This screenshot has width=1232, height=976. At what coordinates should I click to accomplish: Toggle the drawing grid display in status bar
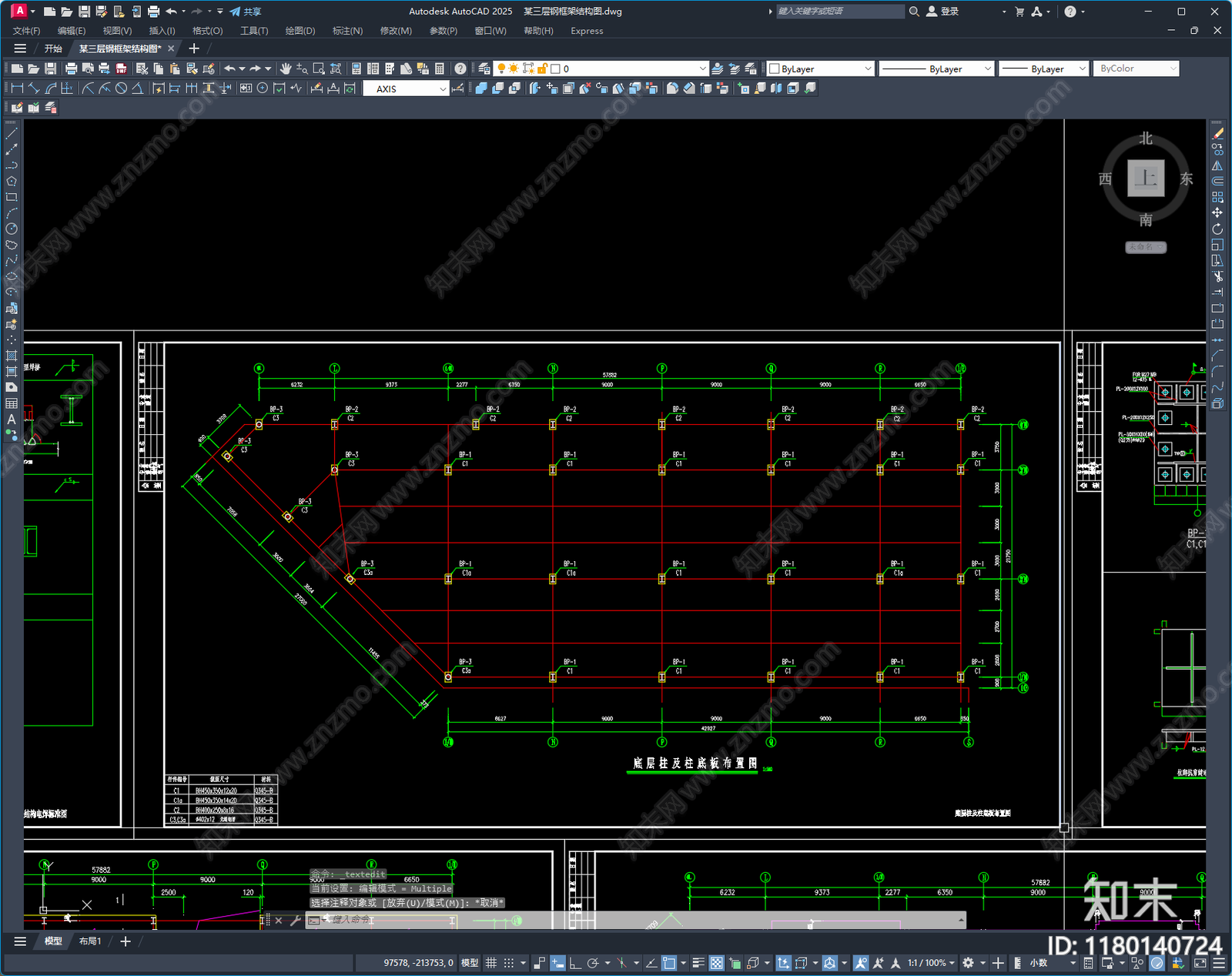pyautogui.click(x=490, y=963)
